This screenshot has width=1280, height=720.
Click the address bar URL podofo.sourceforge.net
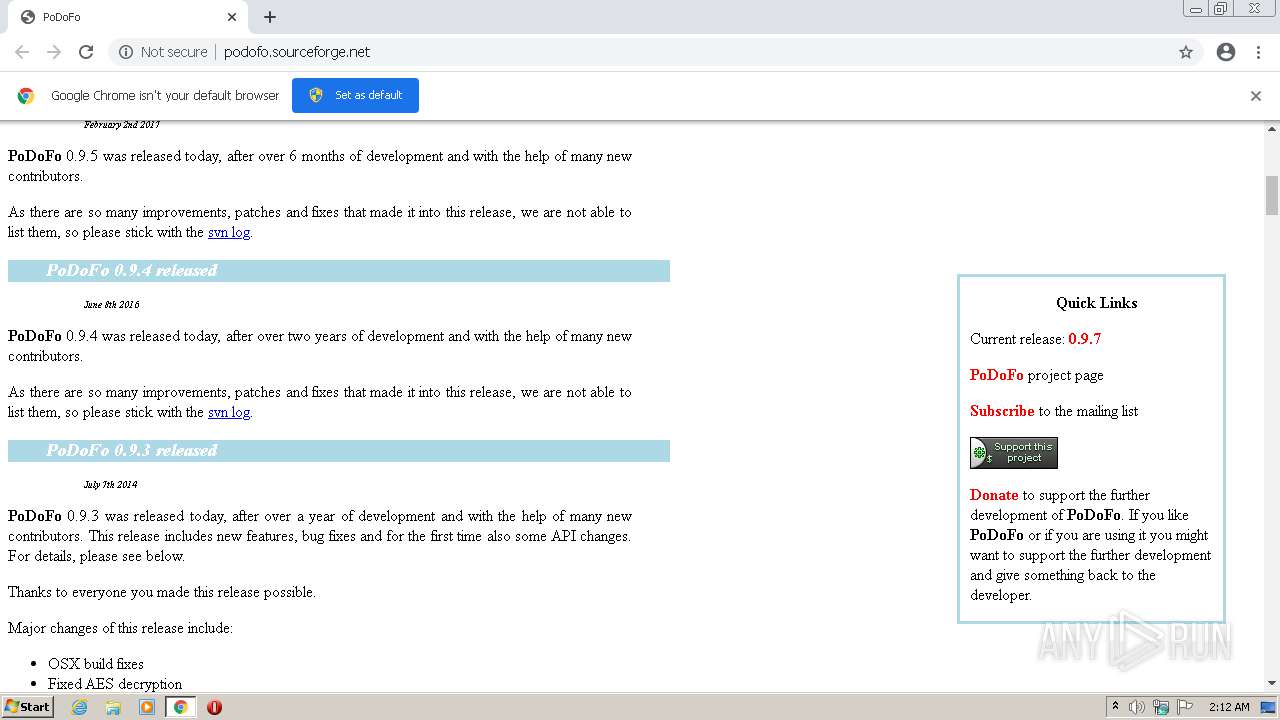[297, 52]
